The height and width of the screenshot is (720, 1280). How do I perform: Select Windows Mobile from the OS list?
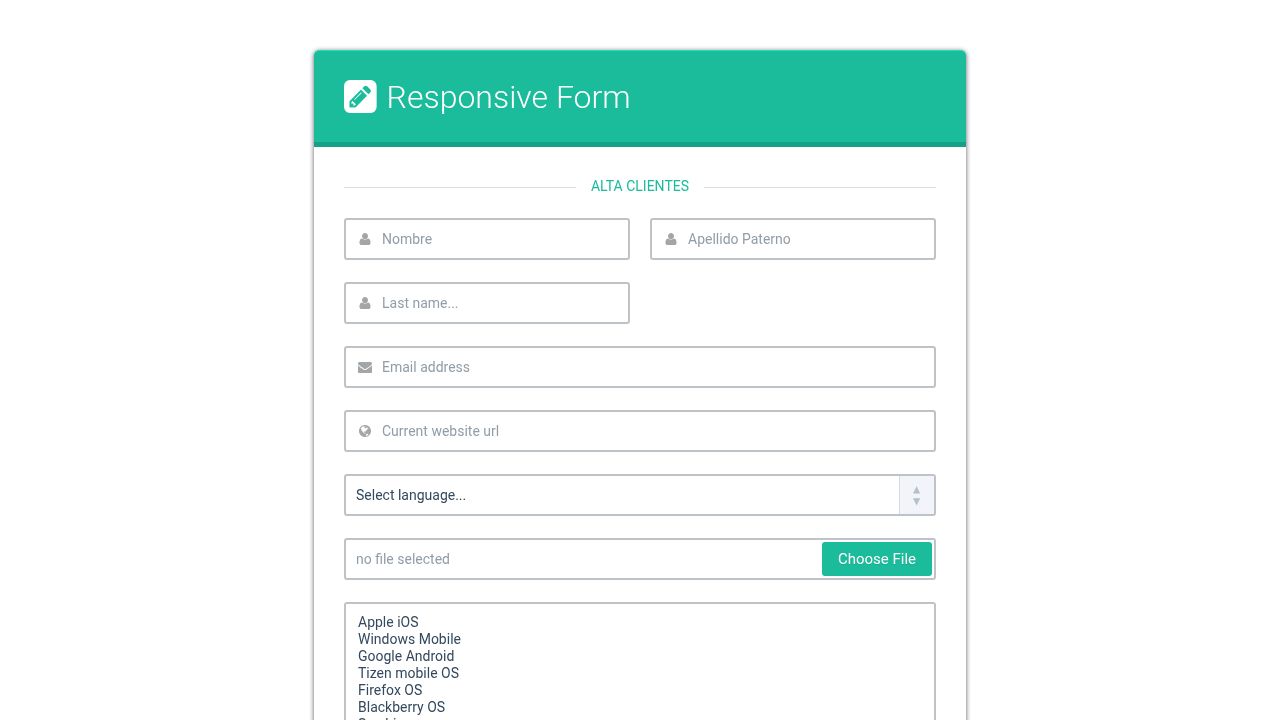[x=409, y=639]
